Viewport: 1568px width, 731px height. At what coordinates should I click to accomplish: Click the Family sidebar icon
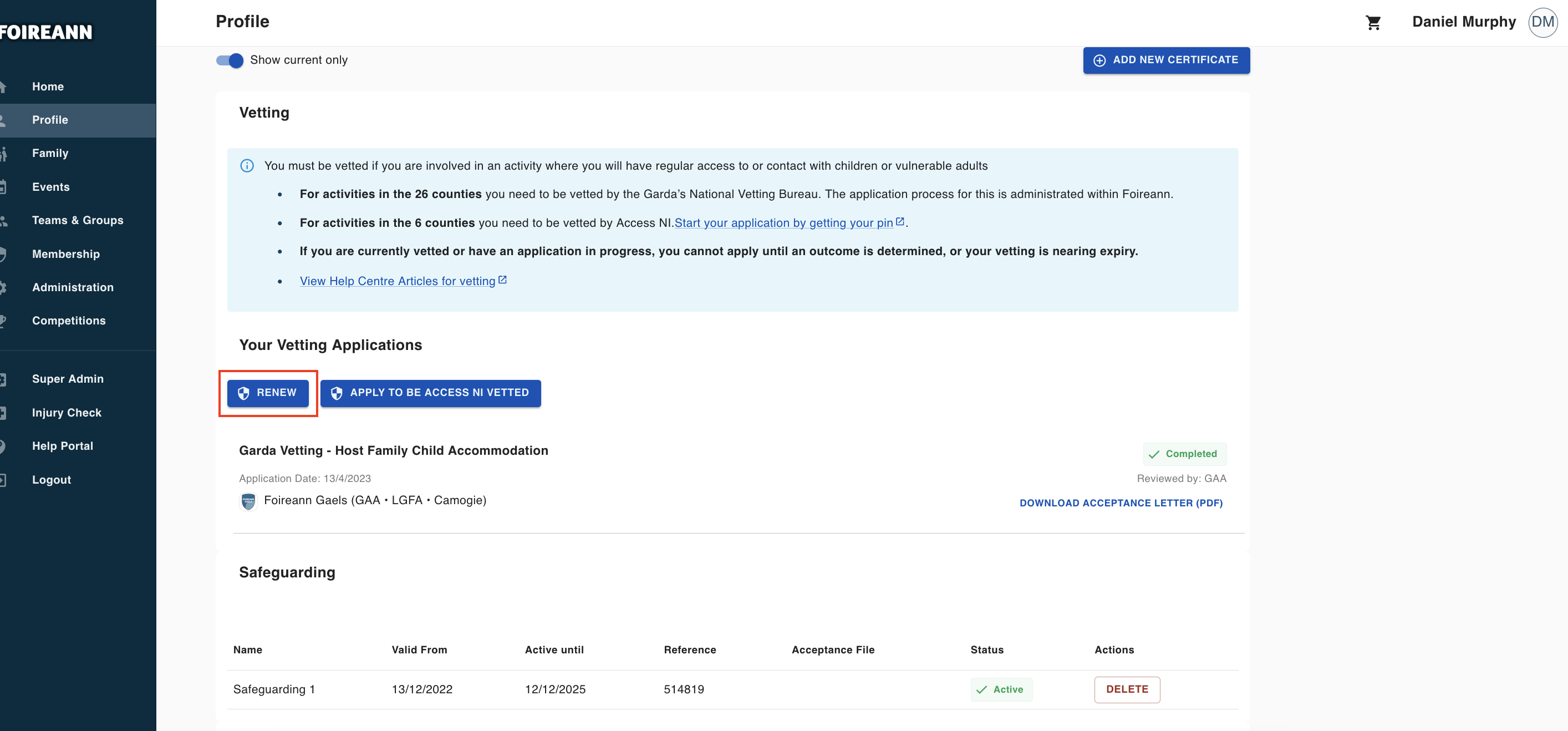coord(3,154)
